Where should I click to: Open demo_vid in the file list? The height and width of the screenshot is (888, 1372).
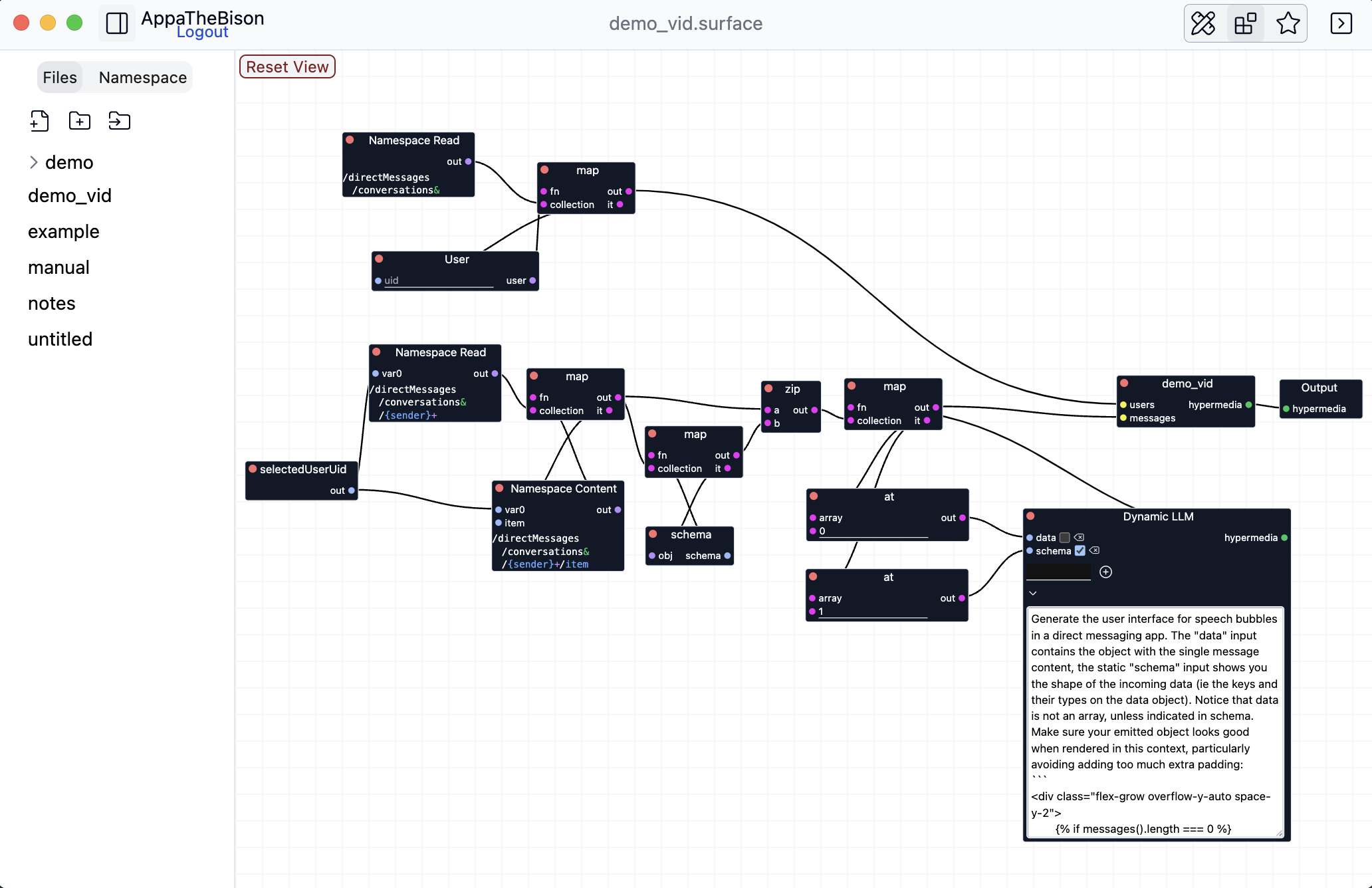tap(70, 195)
